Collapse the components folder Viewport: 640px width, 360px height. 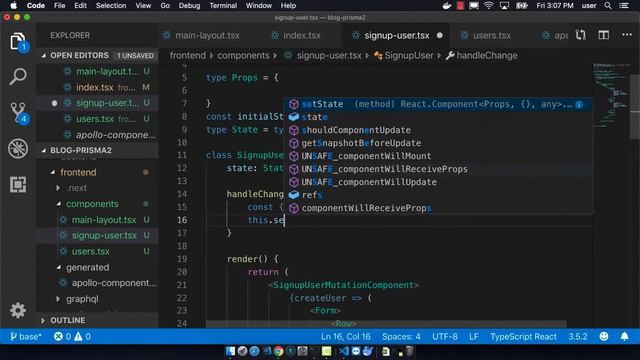tap(58, 204)
